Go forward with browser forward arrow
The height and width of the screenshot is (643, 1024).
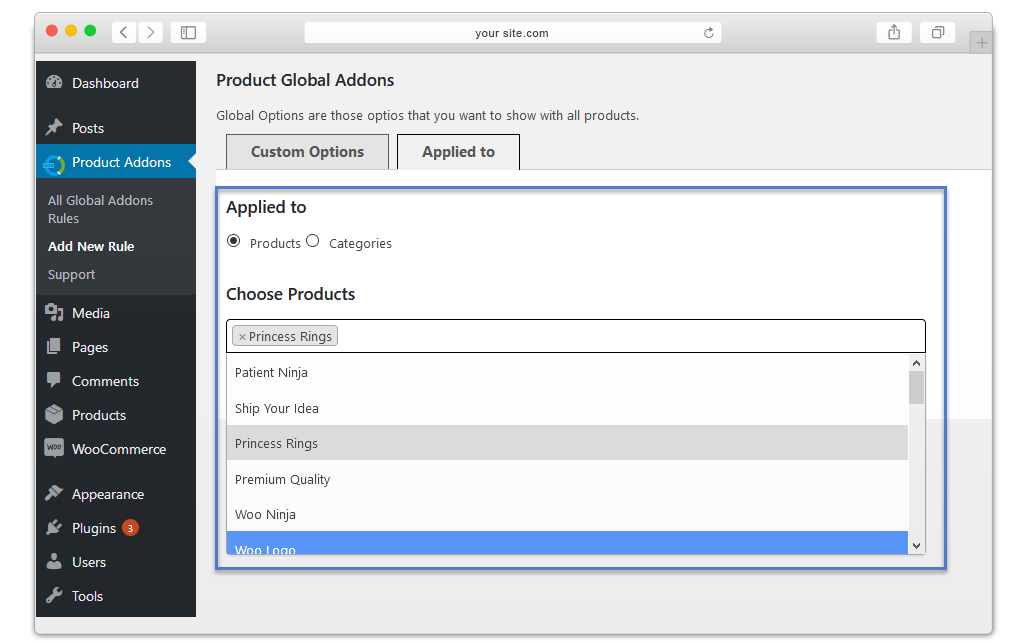(151, 32)
